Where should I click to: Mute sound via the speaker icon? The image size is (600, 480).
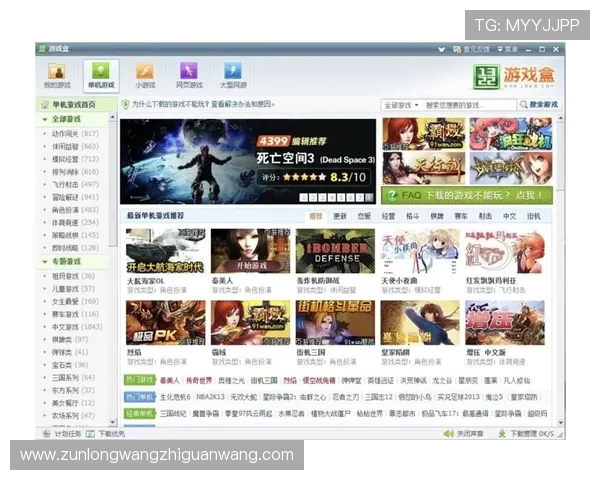448,434
